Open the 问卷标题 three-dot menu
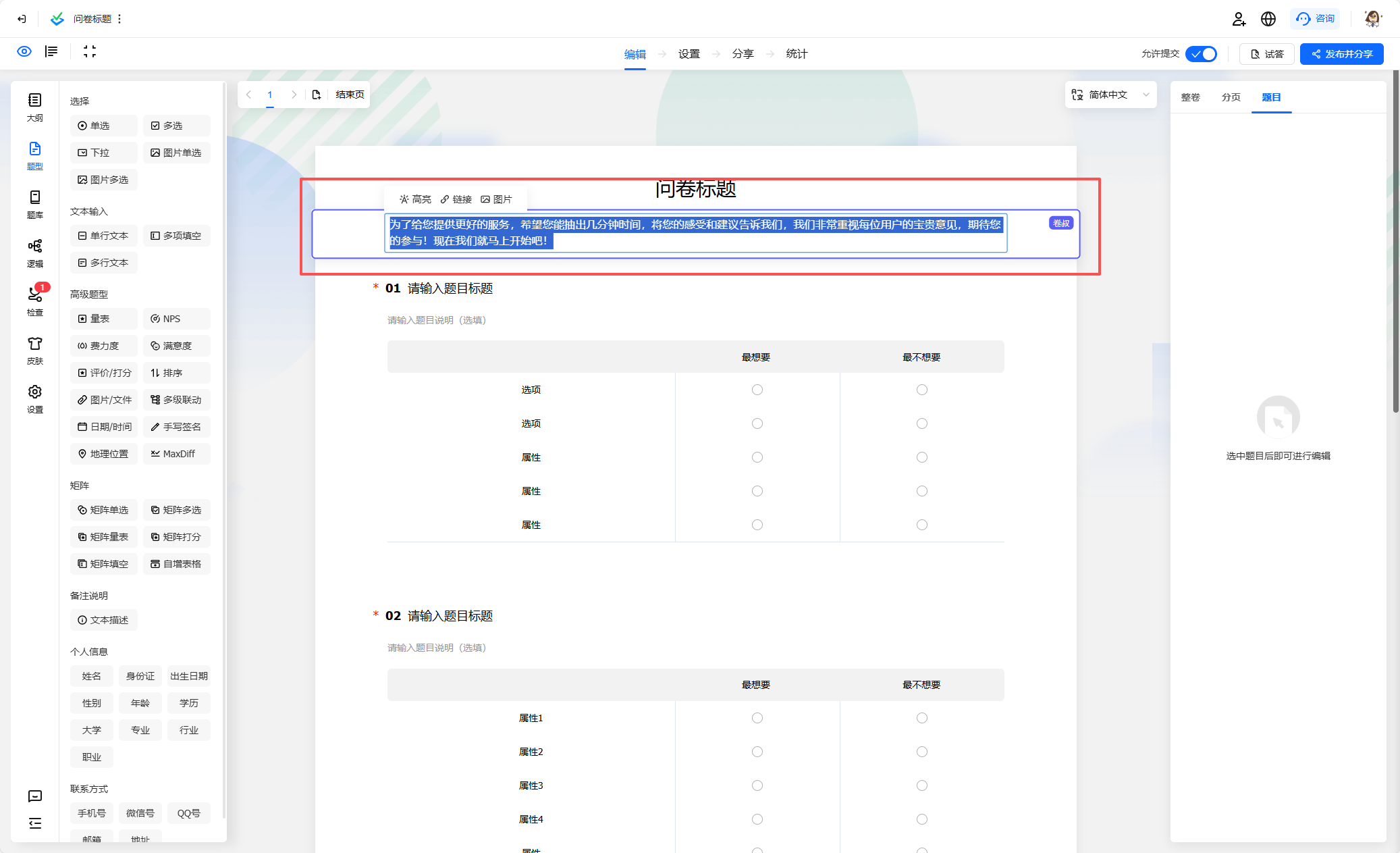 click(120, 19)
